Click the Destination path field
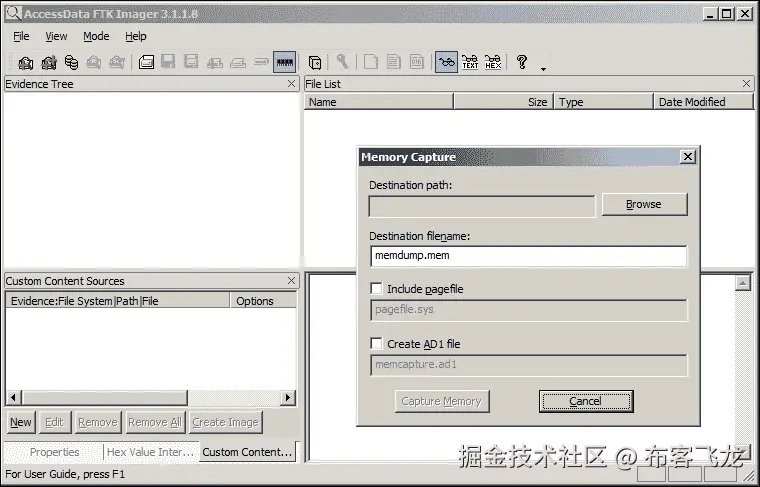The height and width of the screenshot is (487, 760). (482, 207)
